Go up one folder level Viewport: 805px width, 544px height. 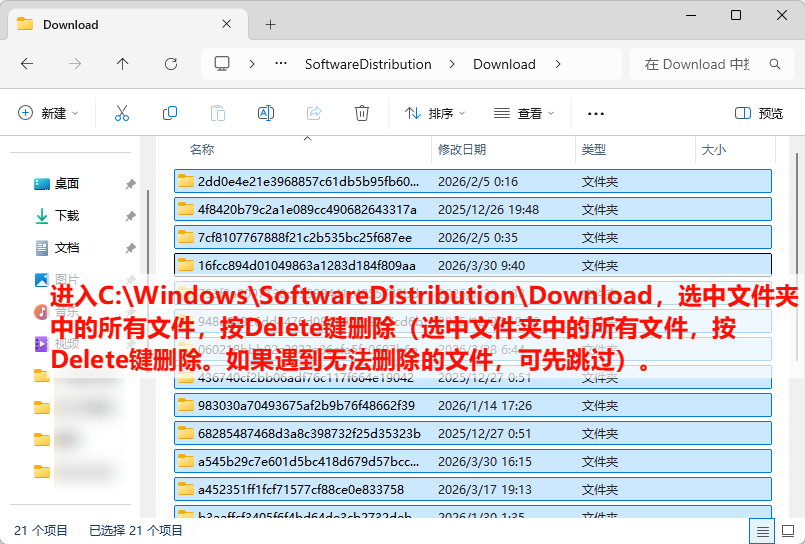point(122,64)
